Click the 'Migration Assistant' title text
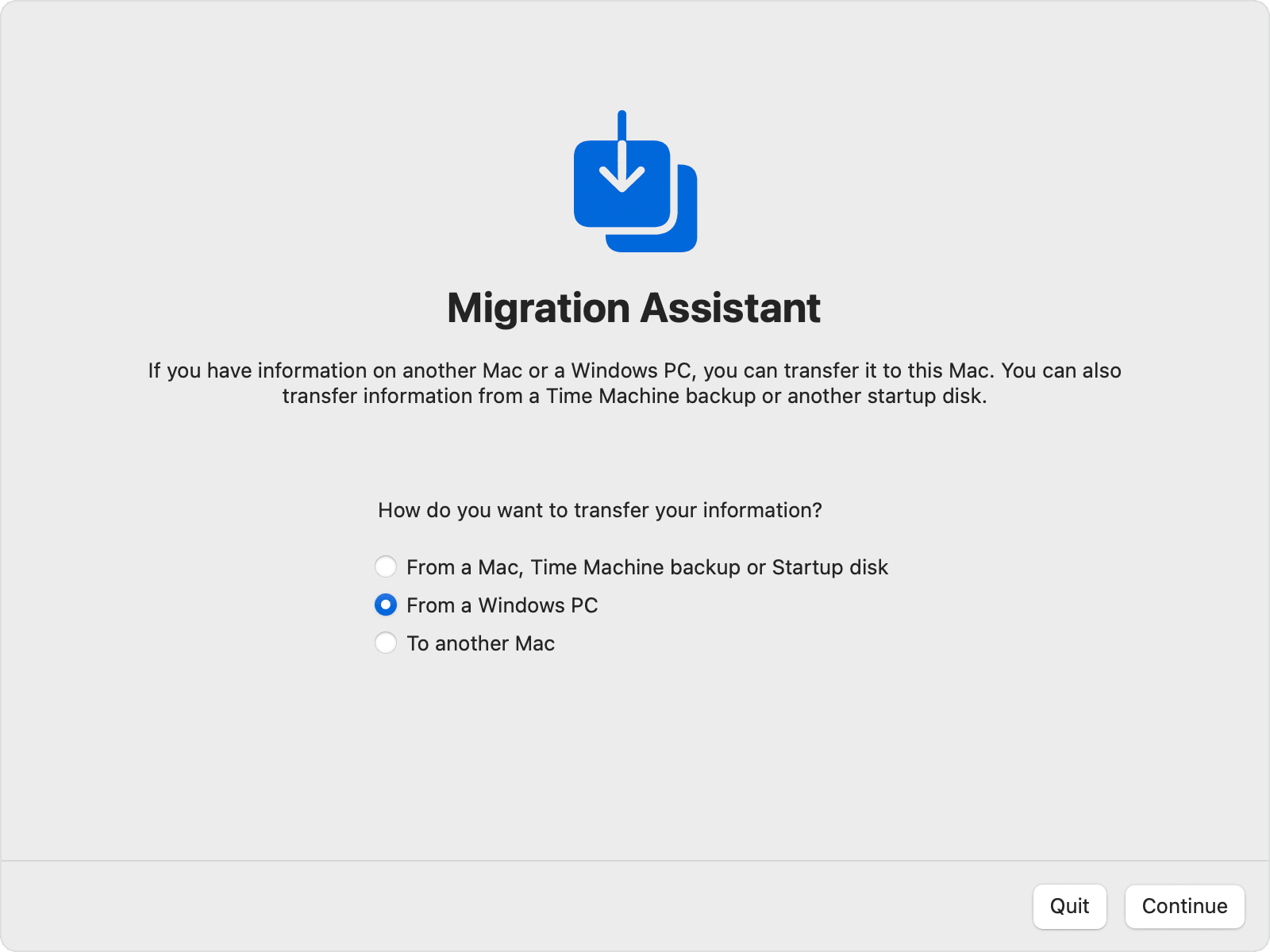 click(x=633, y=308)
